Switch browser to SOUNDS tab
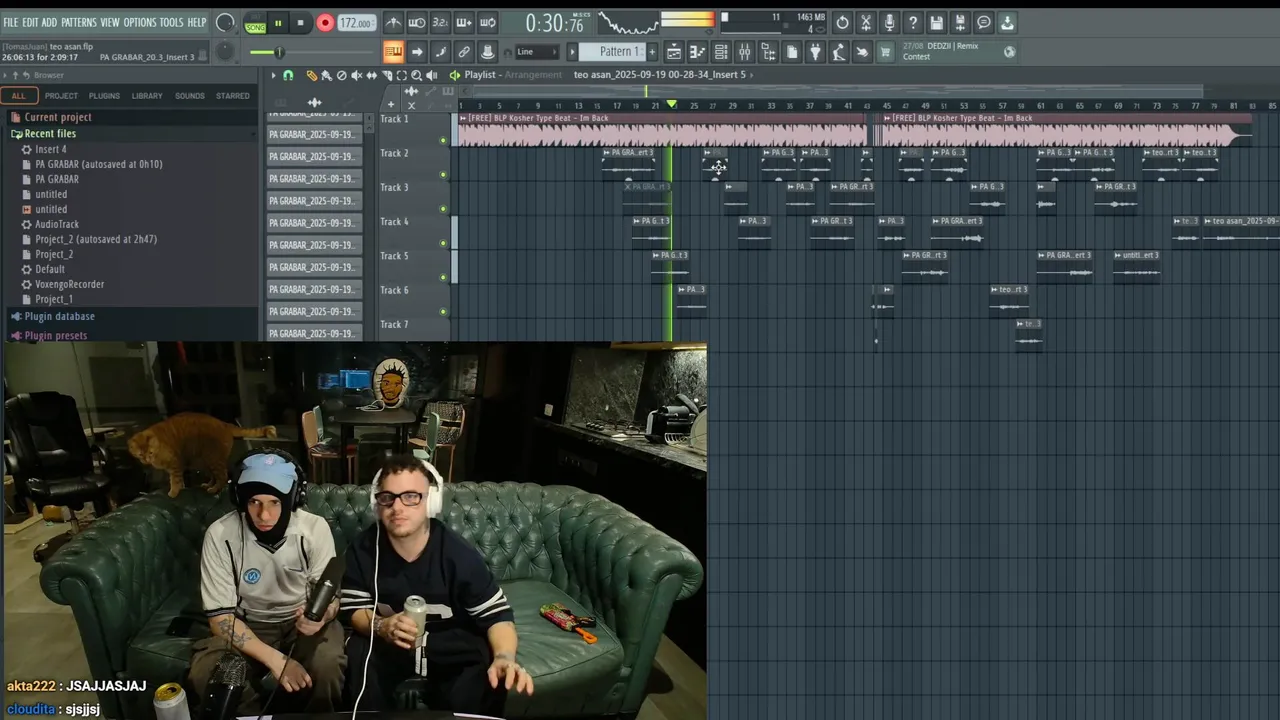 pos(190,96)
